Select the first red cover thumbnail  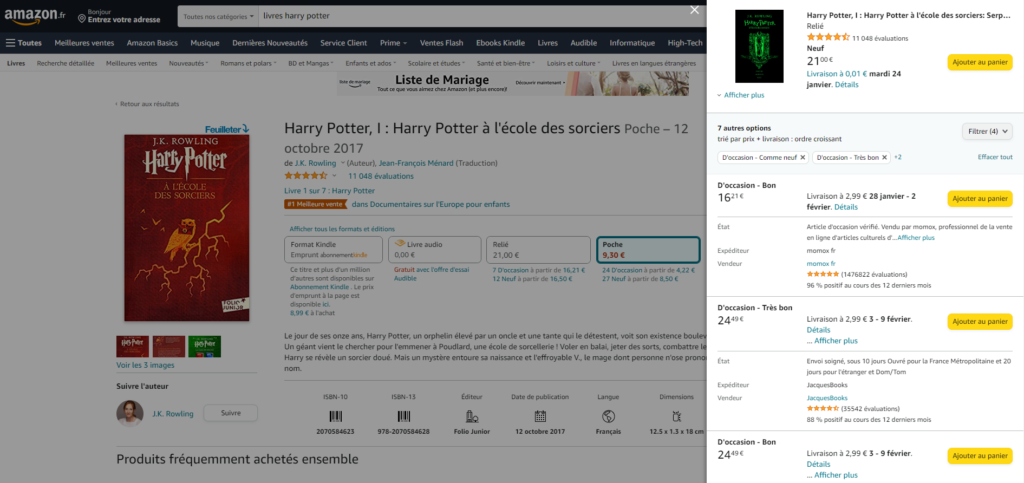tap(133, 347)
